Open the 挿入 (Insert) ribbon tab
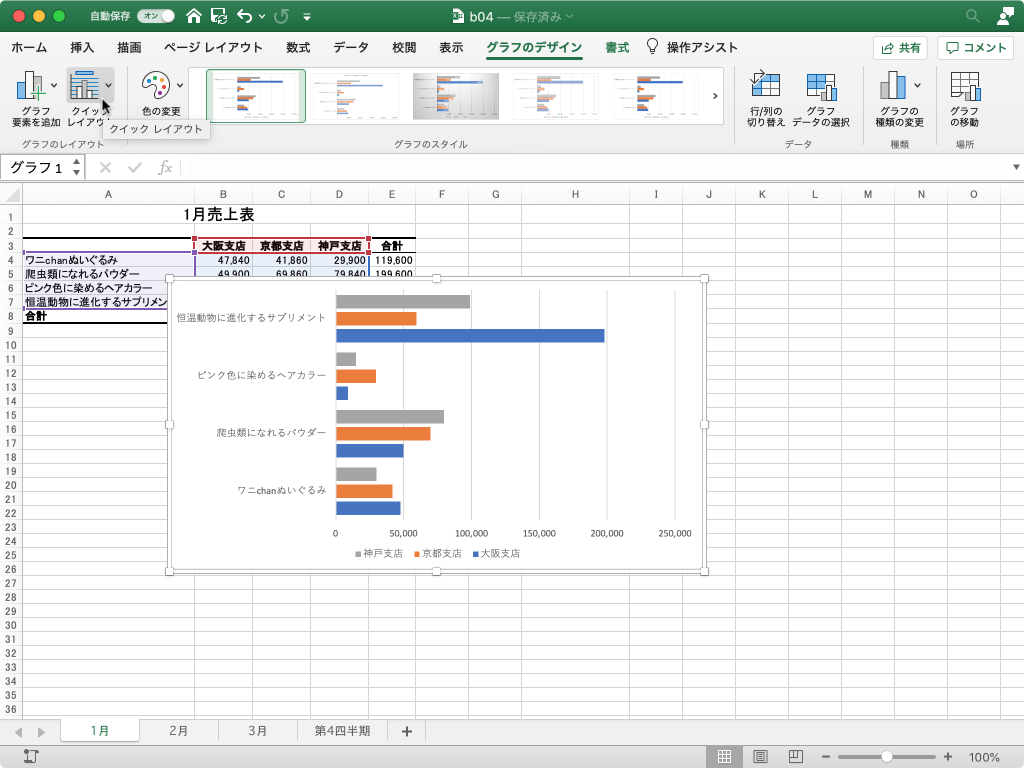 (x=82, y=47)
